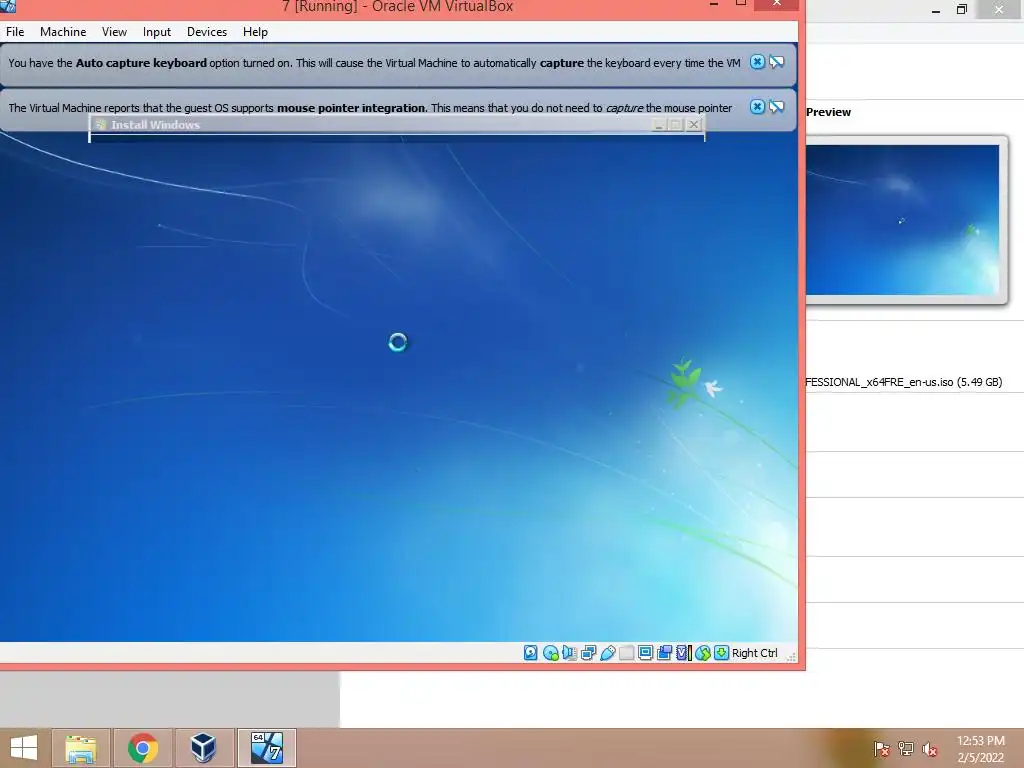Viewport: 1024px width, 768px height.
Task: Click the VM window resize grip in status bar
Action: 791,656
